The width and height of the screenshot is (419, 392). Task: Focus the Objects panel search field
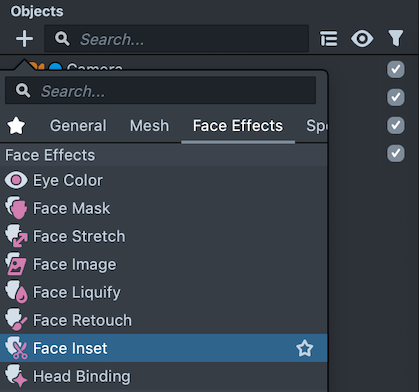[176, 39]
